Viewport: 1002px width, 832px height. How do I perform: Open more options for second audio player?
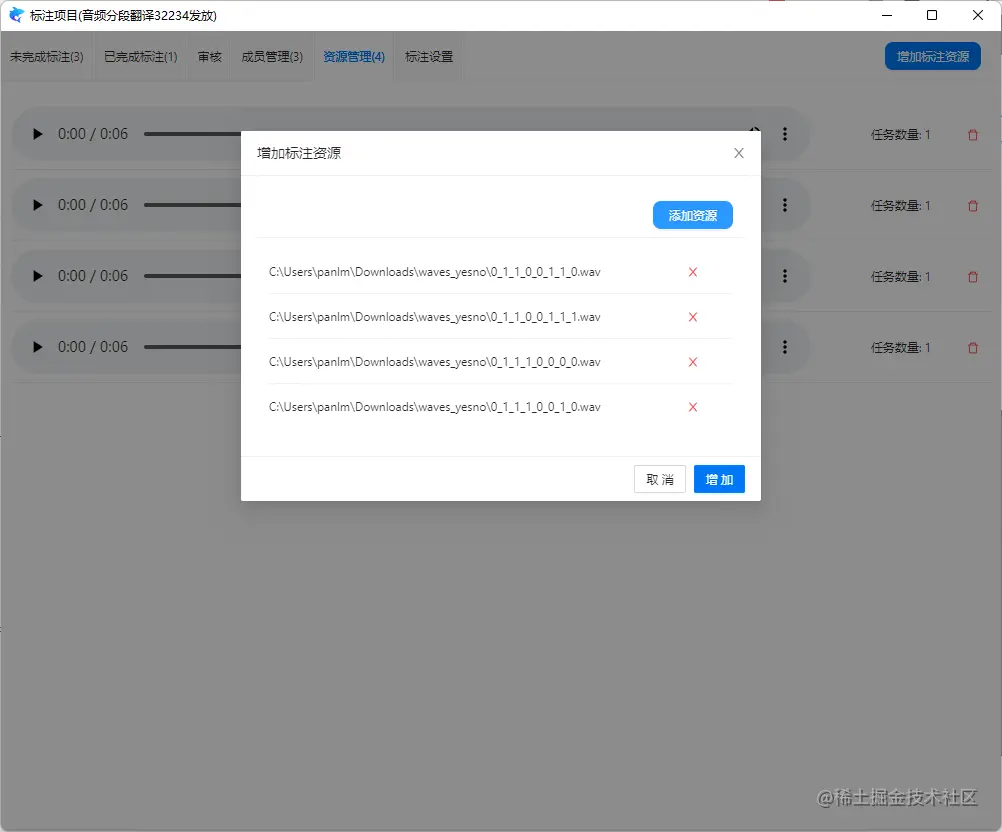pyautogui.click(x=785, y=205)
